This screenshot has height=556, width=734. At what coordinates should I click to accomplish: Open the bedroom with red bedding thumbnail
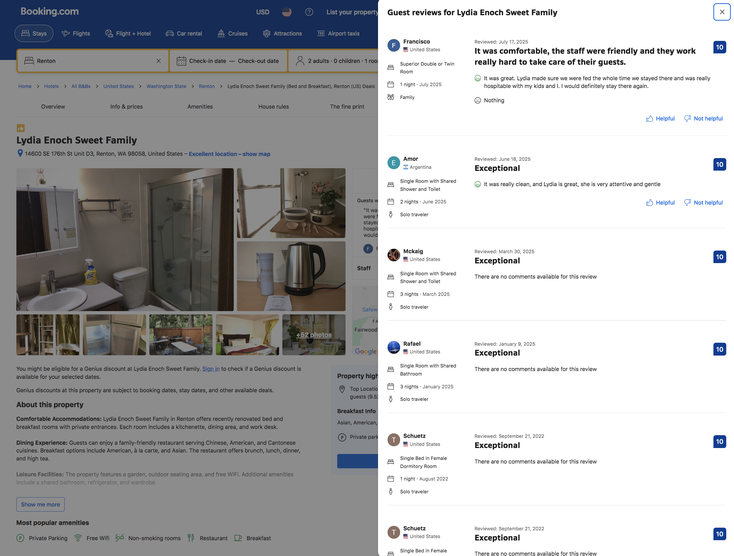247,335
